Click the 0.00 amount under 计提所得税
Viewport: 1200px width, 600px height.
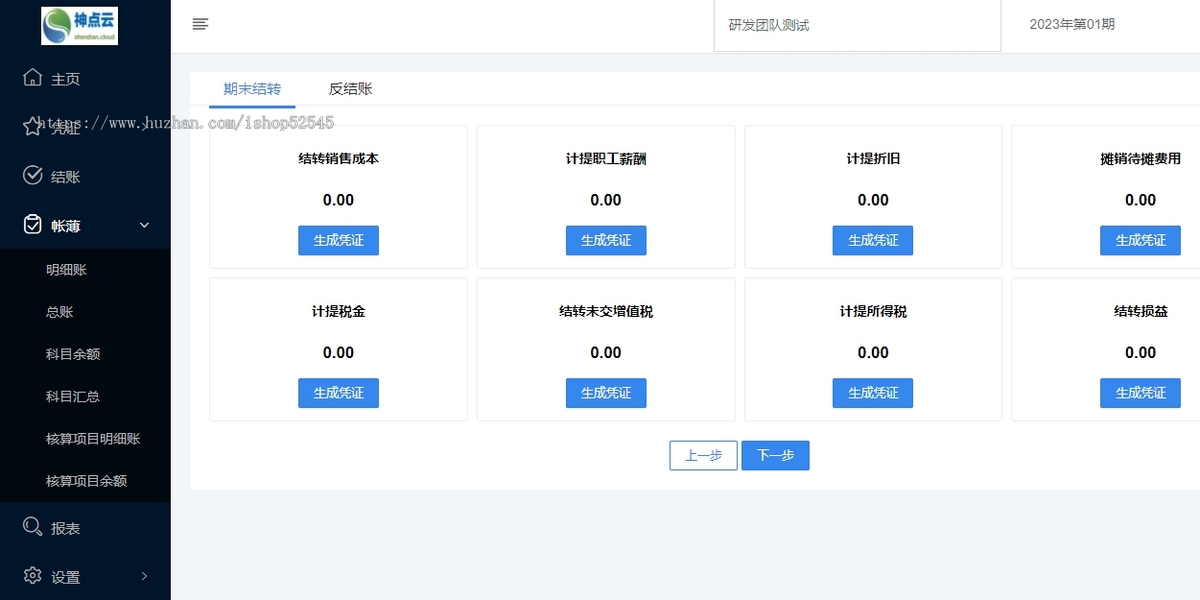click(x=873, y=353)
